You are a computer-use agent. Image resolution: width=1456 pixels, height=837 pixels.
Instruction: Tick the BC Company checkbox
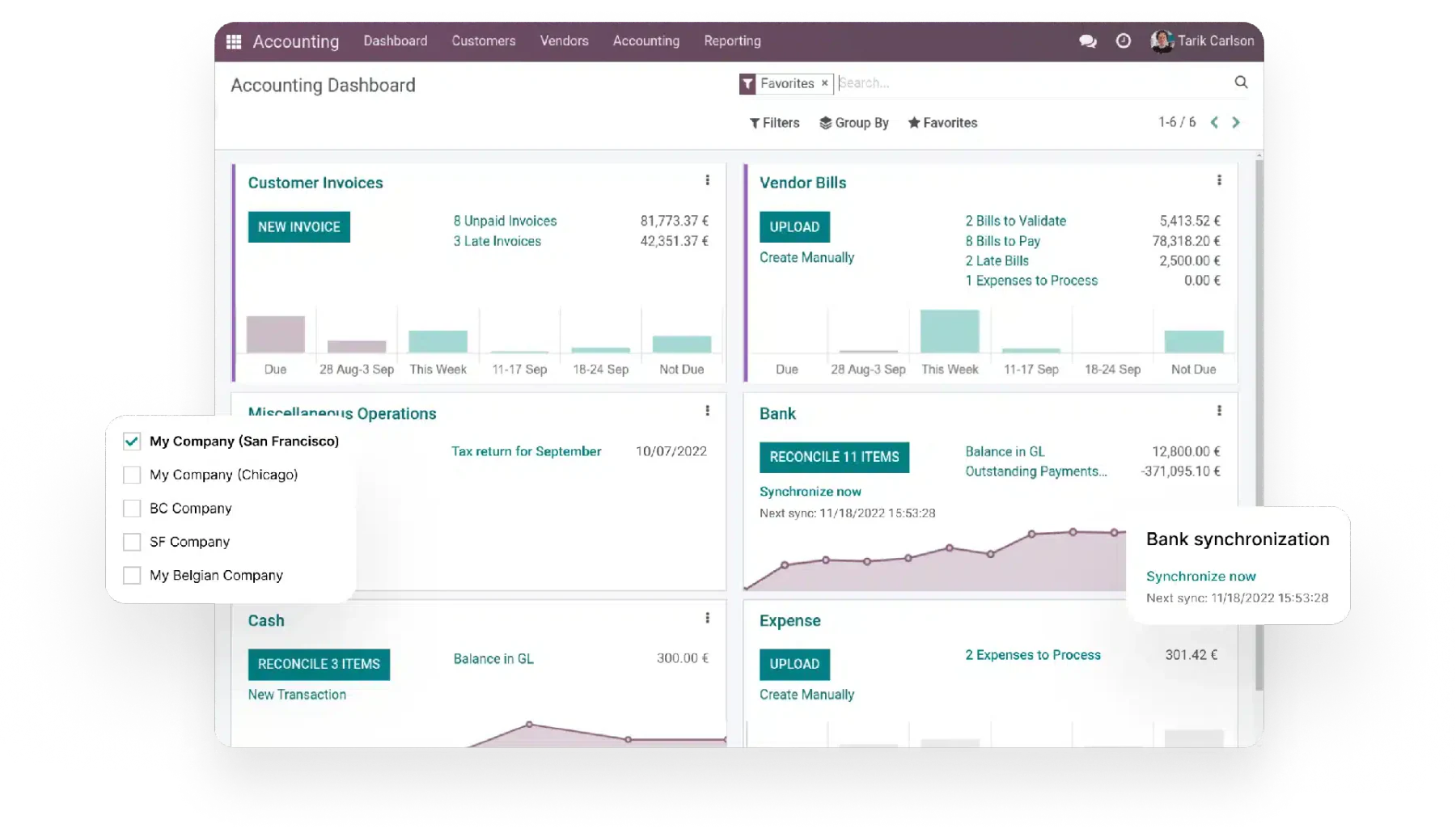coord(132,508)
